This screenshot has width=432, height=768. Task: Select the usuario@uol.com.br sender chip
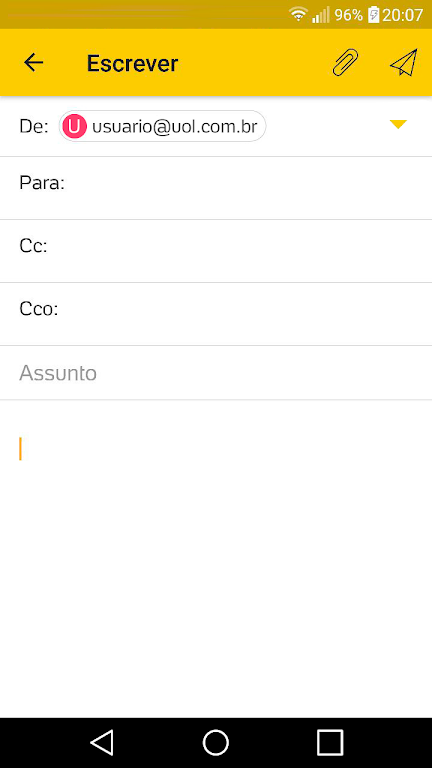162,126
